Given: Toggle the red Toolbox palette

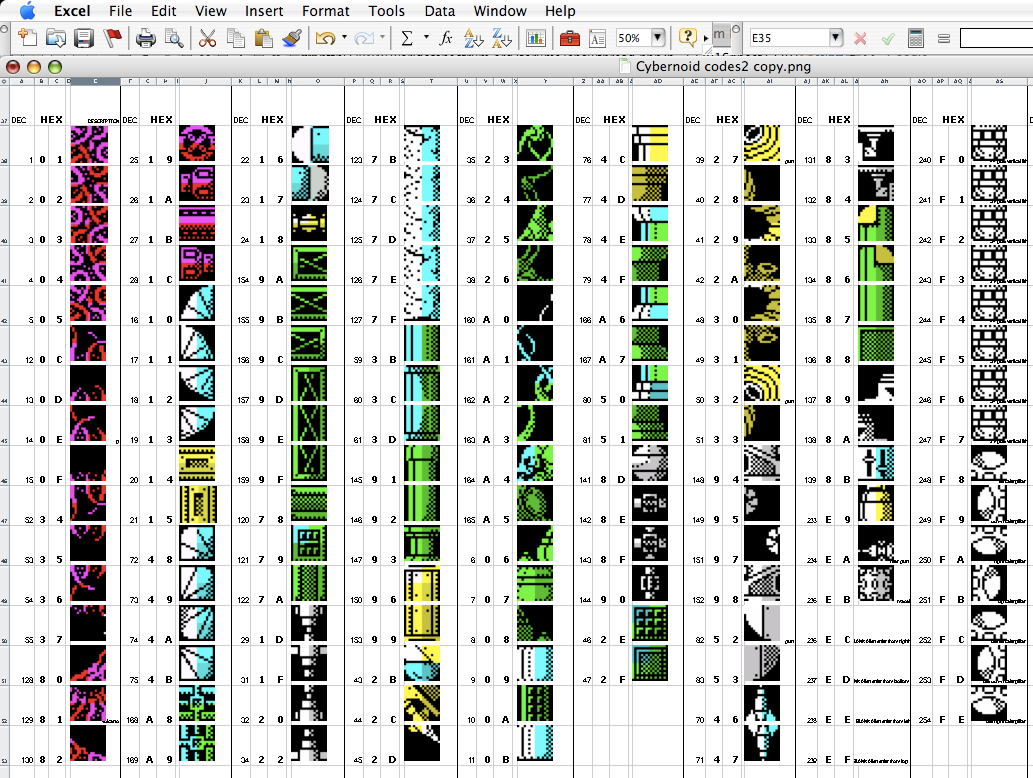Looking at the screenshot, I should tap(569, 38).
